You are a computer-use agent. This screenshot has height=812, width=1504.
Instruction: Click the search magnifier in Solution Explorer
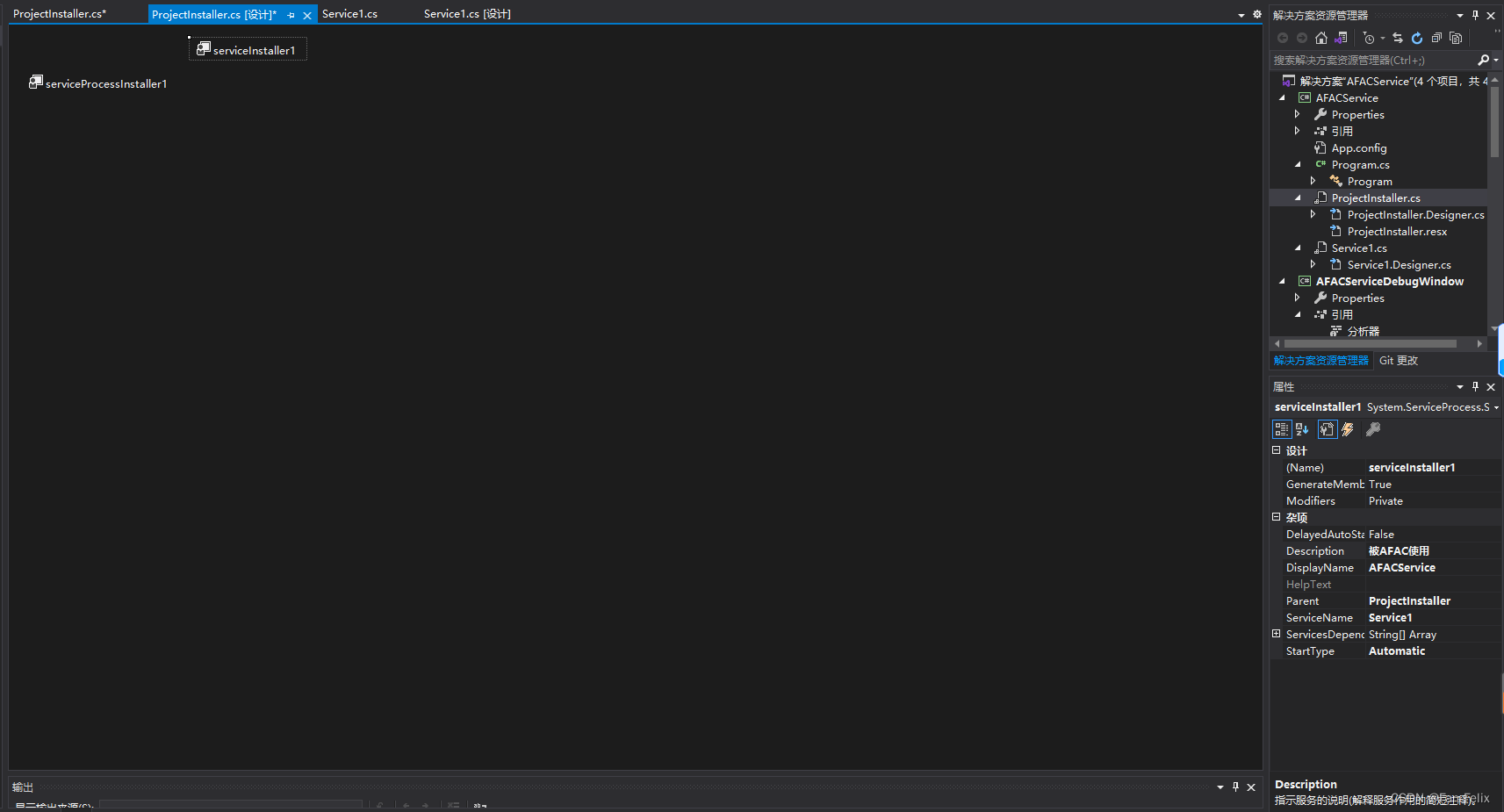[x=1483, y=60]
